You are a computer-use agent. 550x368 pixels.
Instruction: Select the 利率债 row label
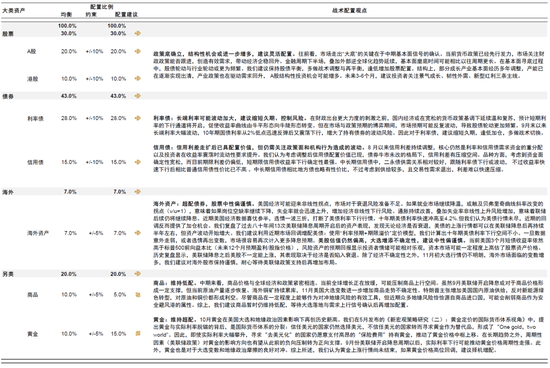35,119
